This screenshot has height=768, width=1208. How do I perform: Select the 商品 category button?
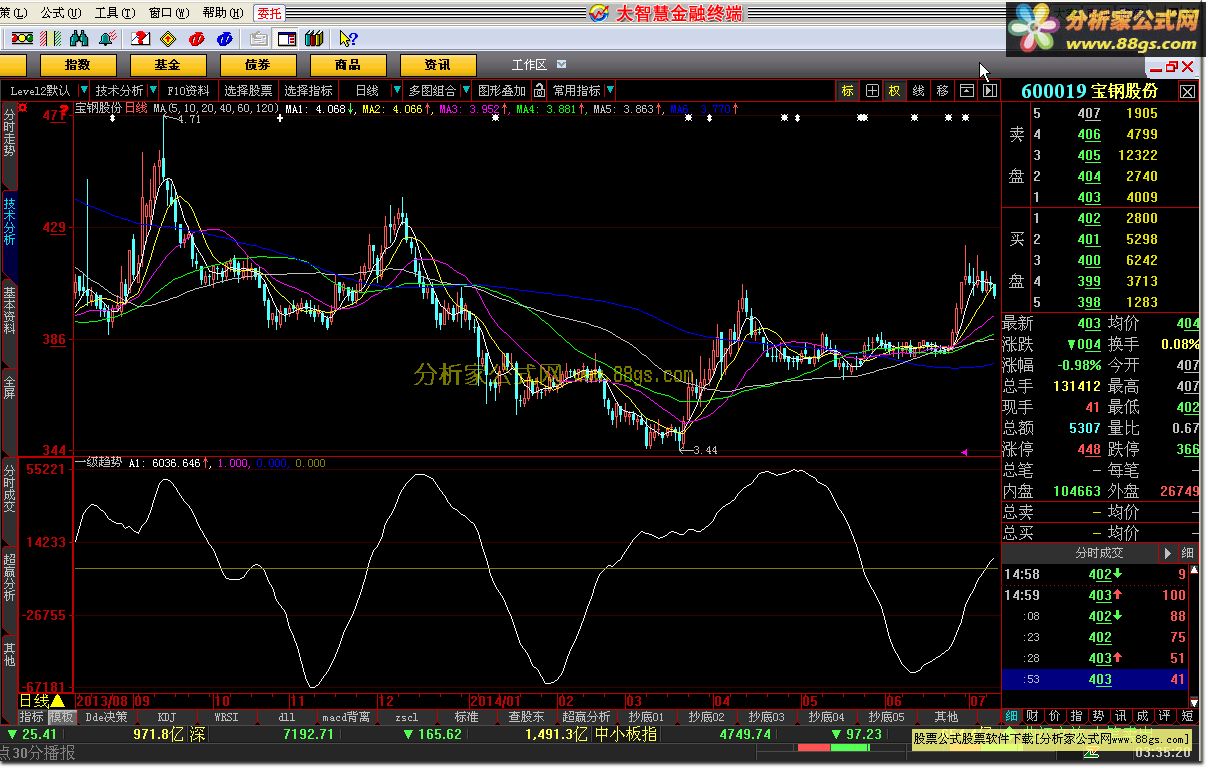click(348, 64)
